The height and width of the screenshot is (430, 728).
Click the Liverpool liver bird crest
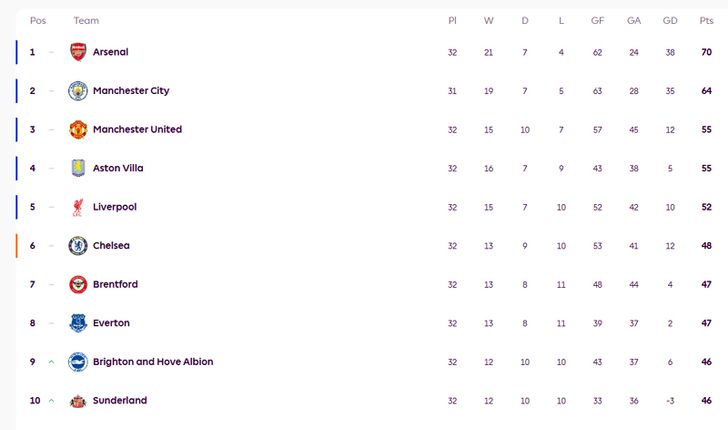point(78,207)
